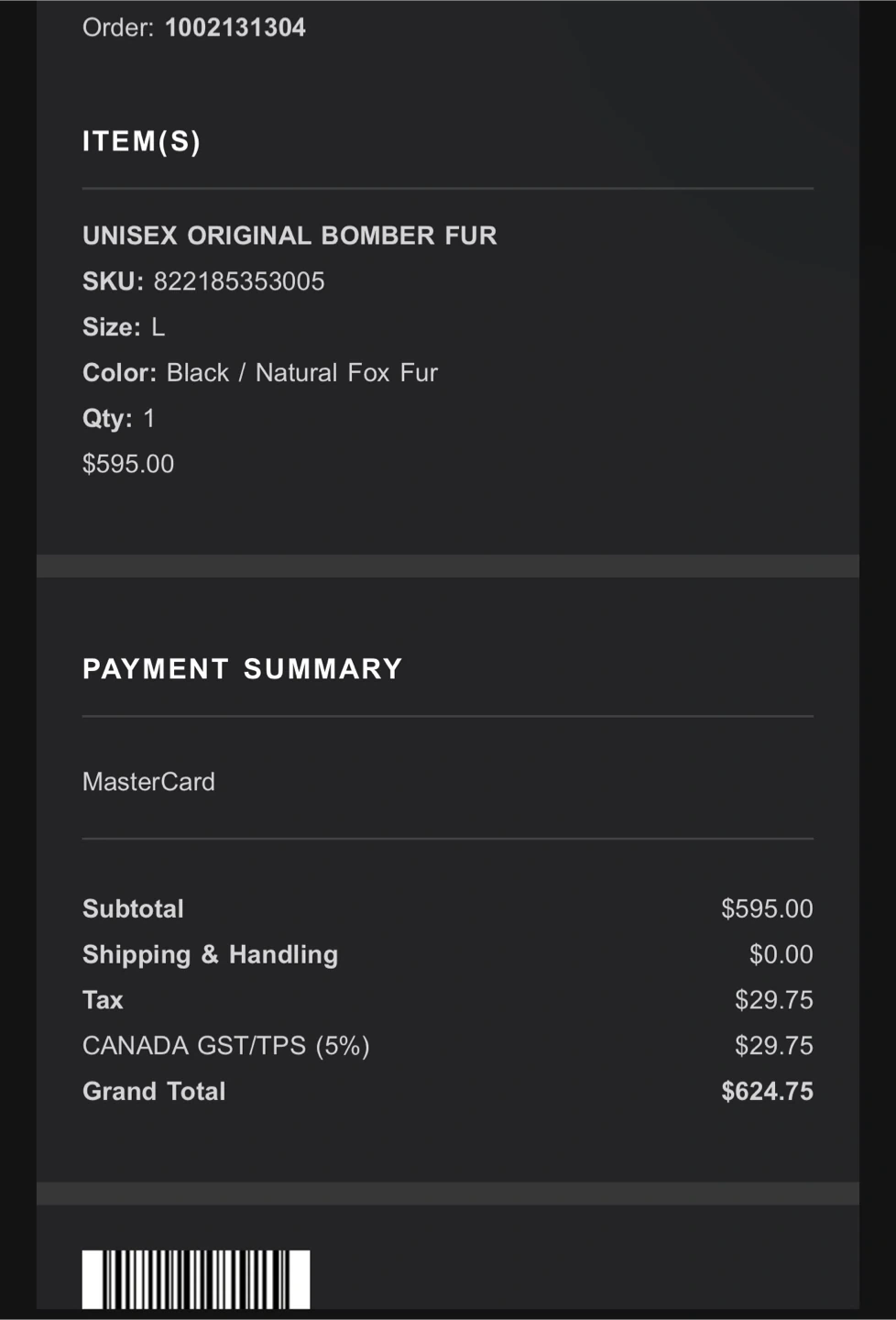Click the Subtotal label
Image resolution: width=896 pixels, height=1320 pixels.
(x=133, y=909)
